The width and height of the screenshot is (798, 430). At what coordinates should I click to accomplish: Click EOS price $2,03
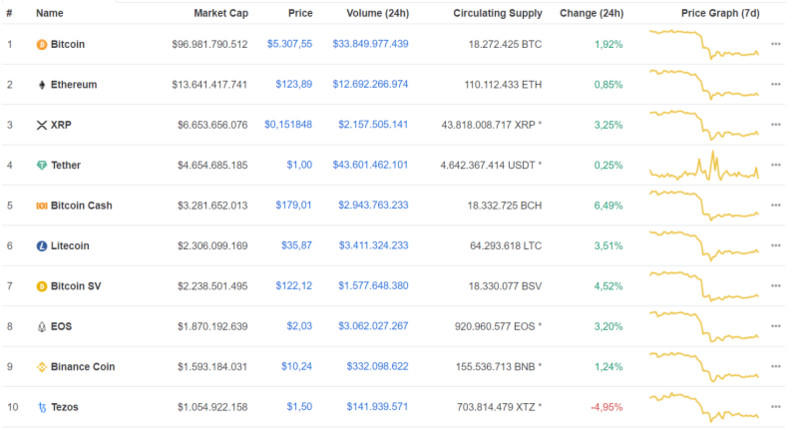[299, 326]
